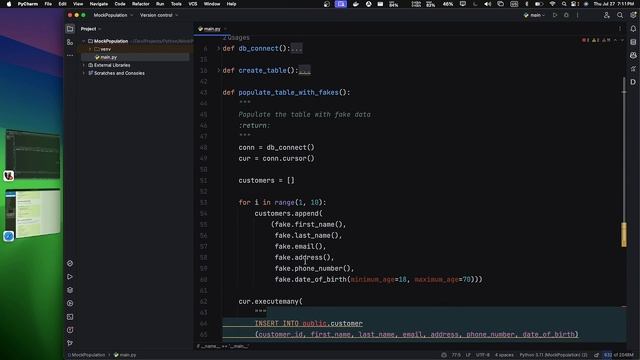640x360 pixels.
Task: Select the dark terminal window thumbnail in Stage Manager
Action: (33, 155)
